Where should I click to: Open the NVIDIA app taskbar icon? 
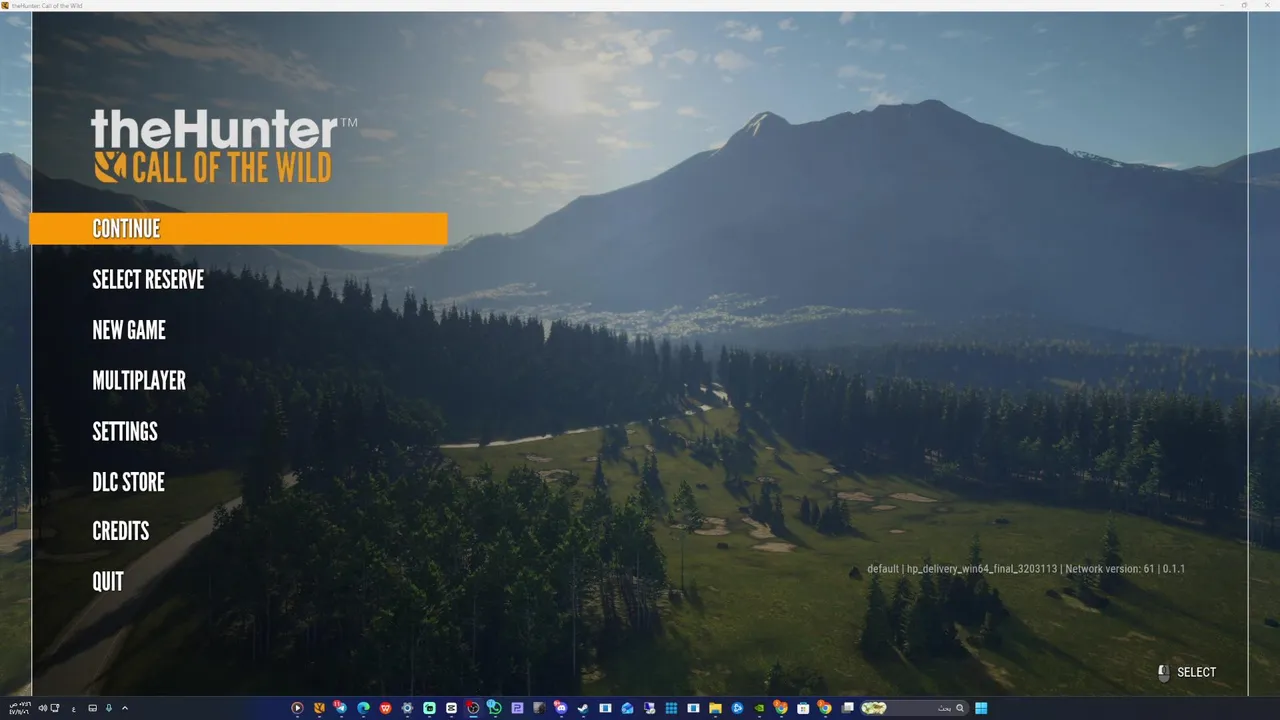pos(759,708)
